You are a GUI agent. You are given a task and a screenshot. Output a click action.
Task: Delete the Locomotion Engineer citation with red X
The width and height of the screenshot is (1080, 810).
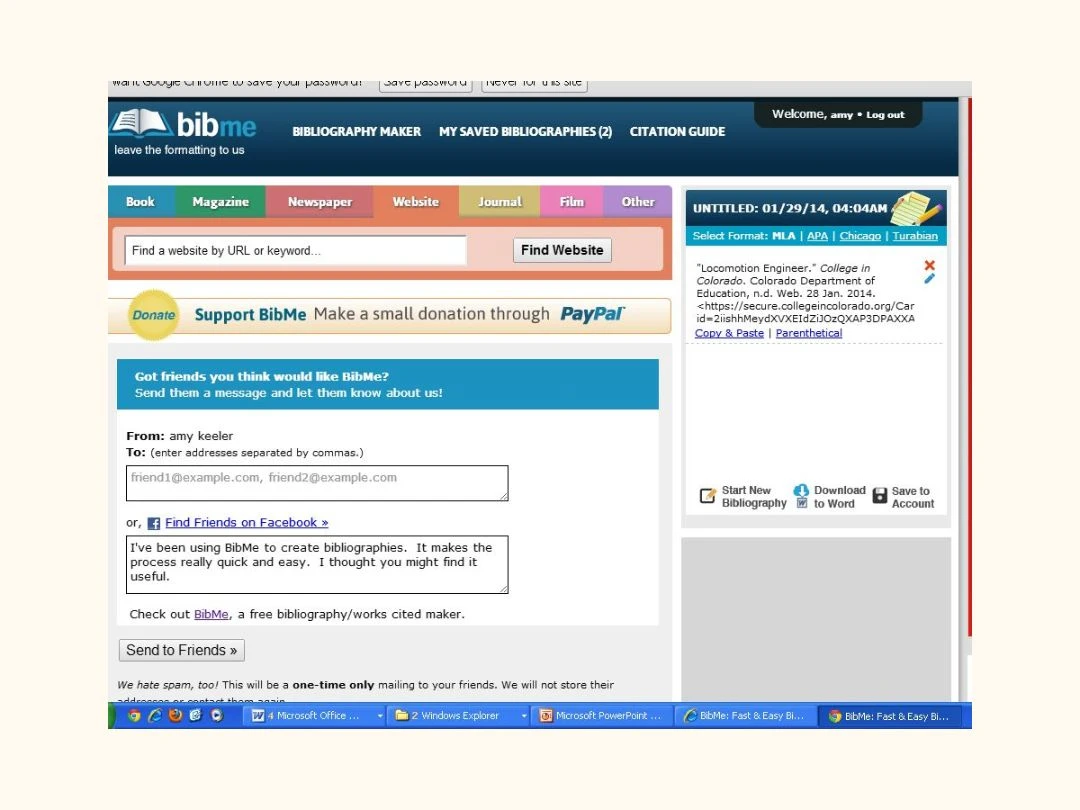point(929,265)
